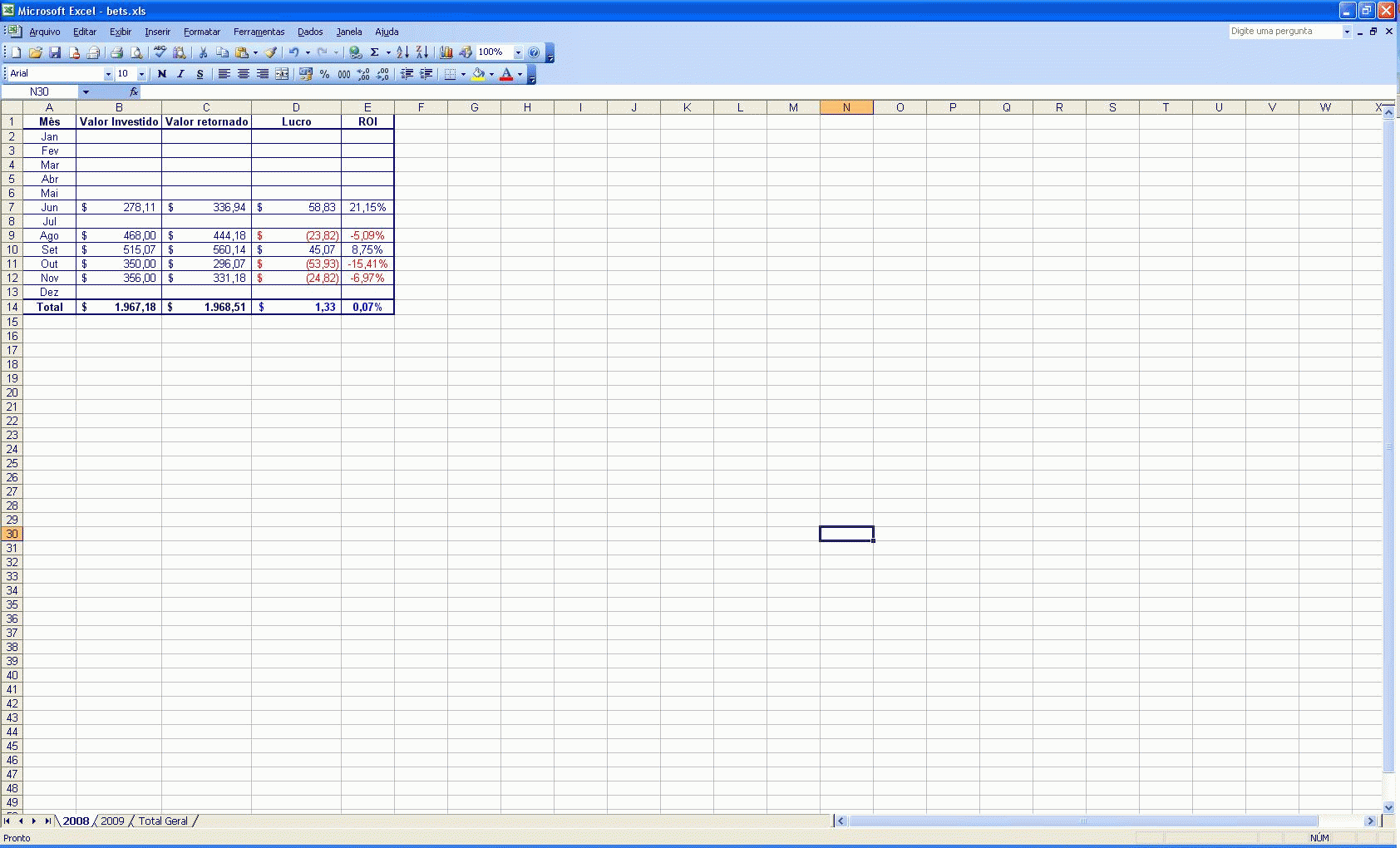Image resolution: width=1400 pixels, height=848 pixels.
Task: Open Excel Help question mark icon
Action: pyautogui.click(x=534, y=52)
